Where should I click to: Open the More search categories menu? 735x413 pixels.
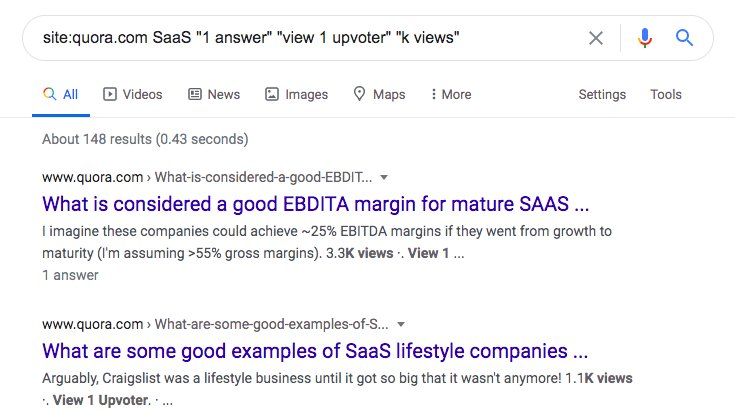coord(450,94)
